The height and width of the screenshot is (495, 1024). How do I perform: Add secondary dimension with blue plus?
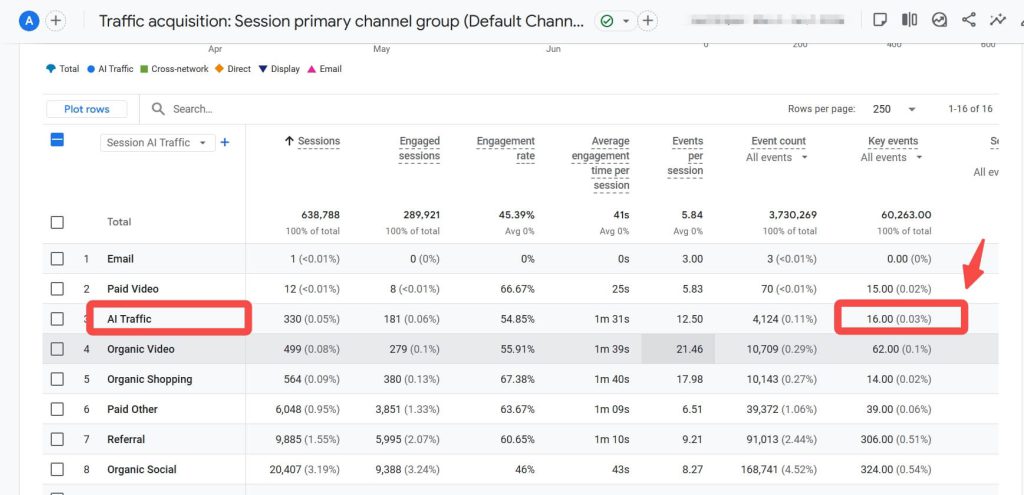pos(225,142)
